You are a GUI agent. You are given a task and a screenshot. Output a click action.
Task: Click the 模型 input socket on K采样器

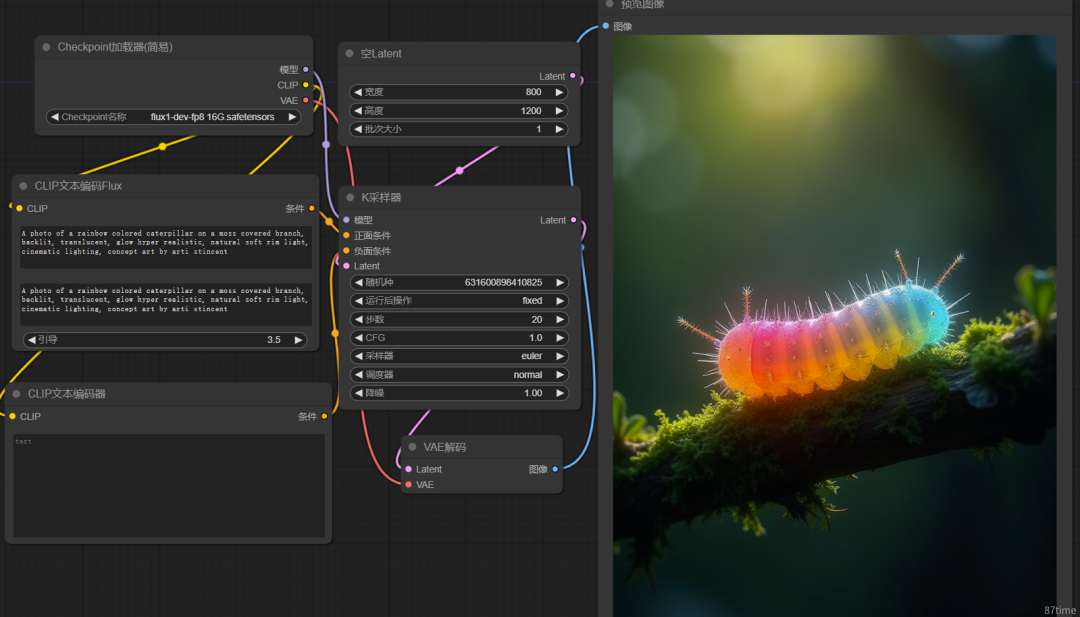(346, 220)
